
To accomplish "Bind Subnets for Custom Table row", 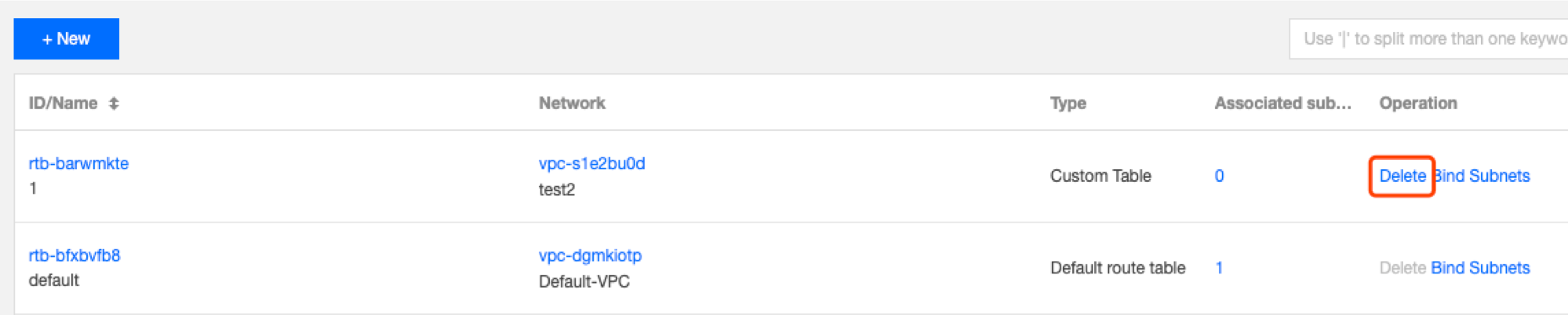I will tap(1482, 176).
